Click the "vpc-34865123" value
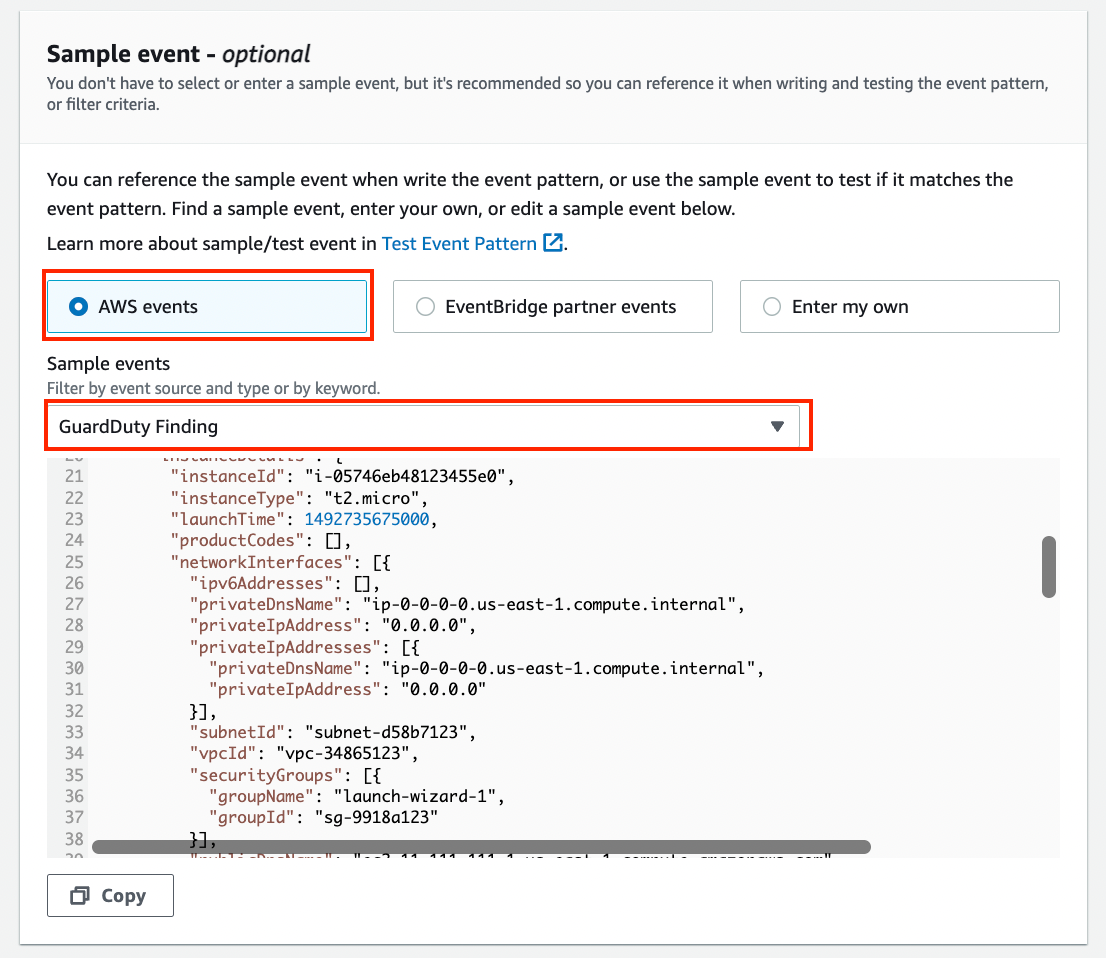Image resolution: width=1106 pixels, height=958 pixels. [x=343, y=753]
